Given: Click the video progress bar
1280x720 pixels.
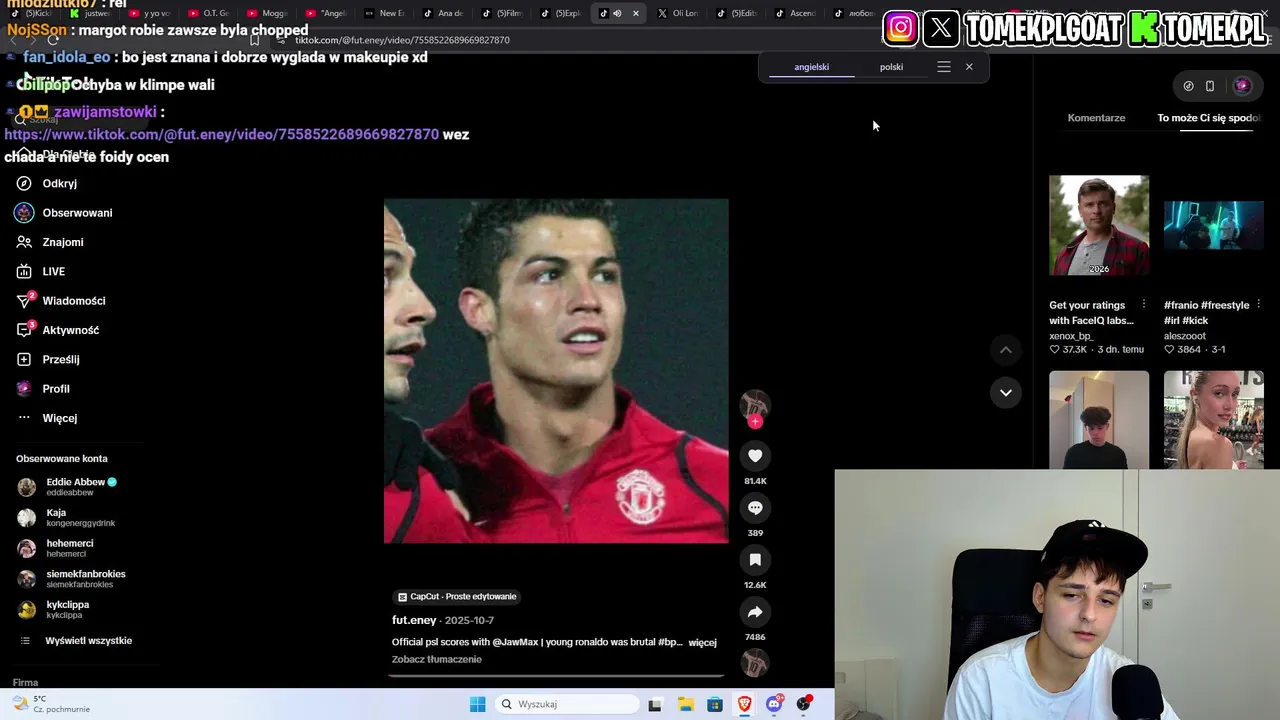Looking at the screenshot, I should (x=556, y=676).
